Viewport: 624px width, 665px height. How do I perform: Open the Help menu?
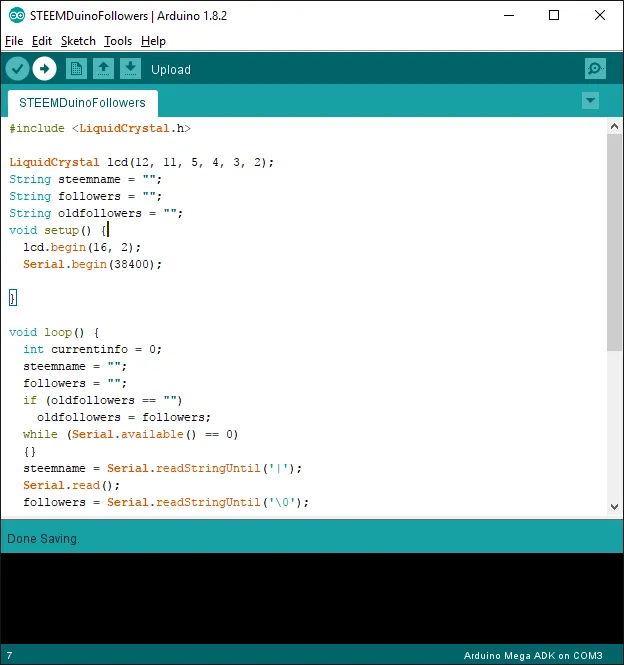pos(153,41)
